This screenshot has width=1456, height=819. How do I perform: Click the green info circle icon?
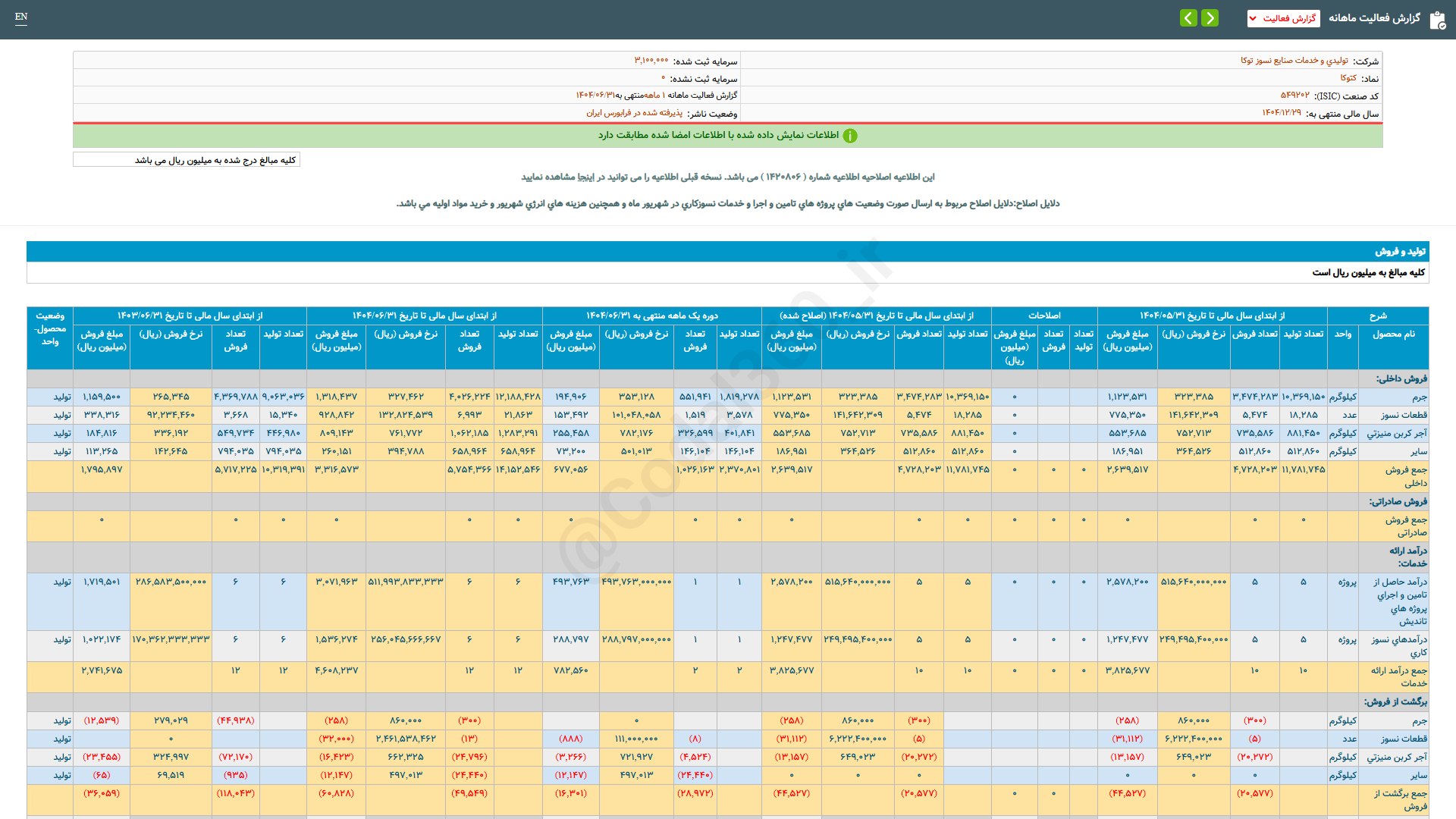850,136
